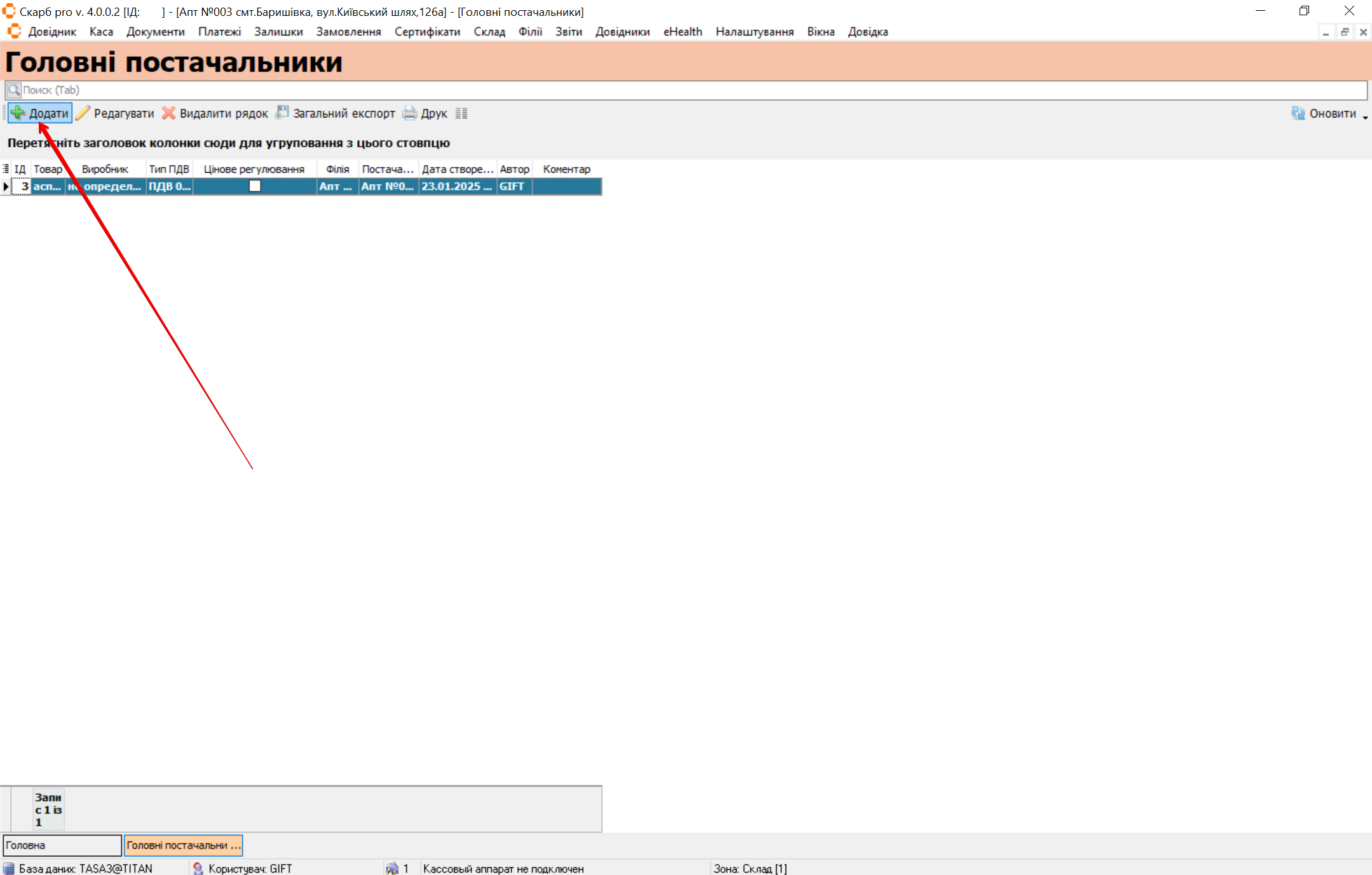Click the column layout icon after Друк
Screen dimensions: 1372x875
coord(461,113)
